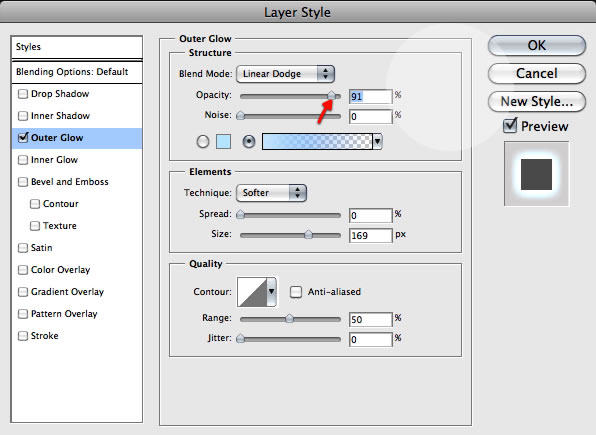Select the Bevel and Emboss style

(x=70, y=182)
